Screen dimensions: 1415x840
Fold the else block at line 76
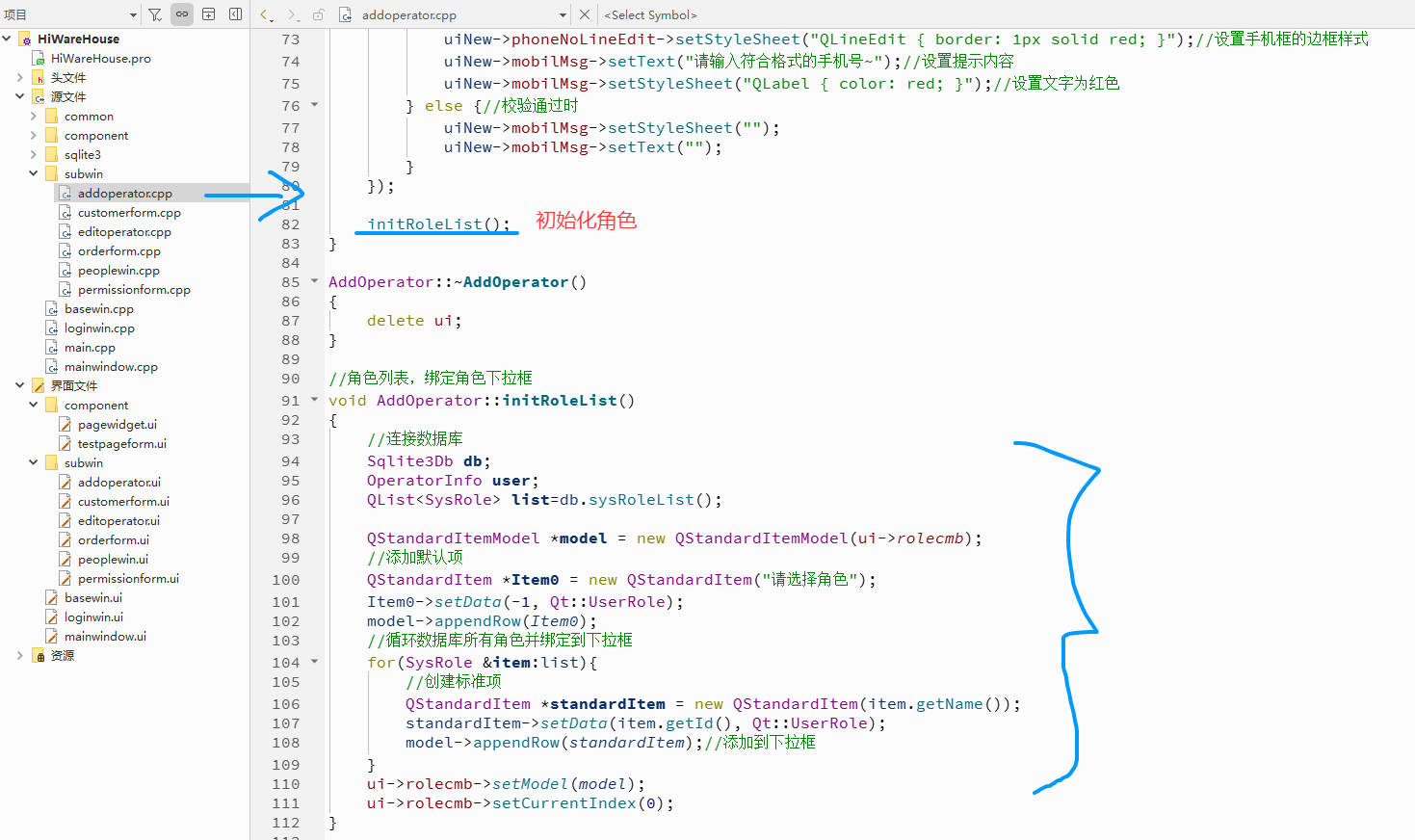[314, 105]
